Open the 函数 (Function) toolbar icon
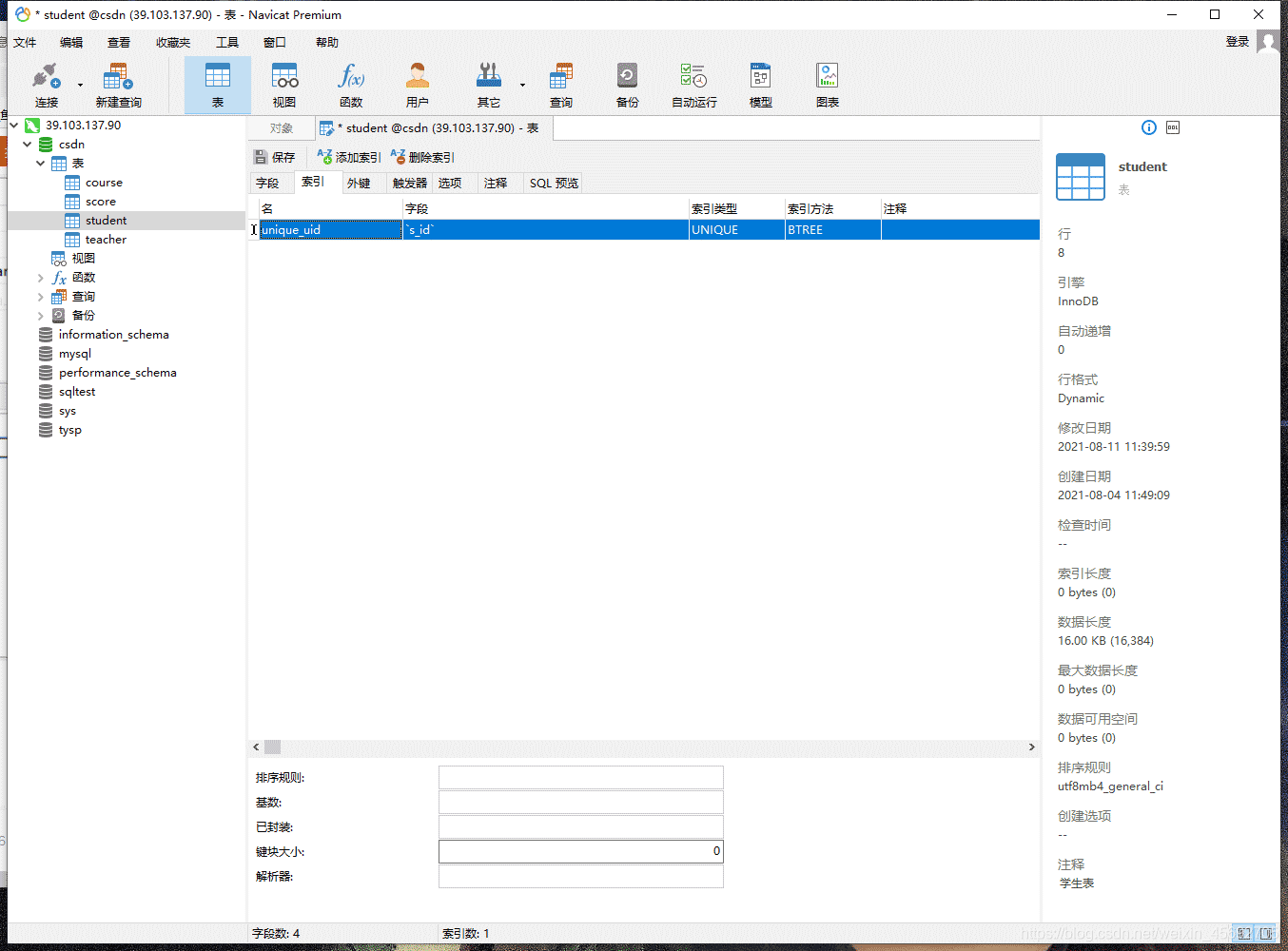The width and height of the screenshot is (1288, 951). tap(351, 85)
